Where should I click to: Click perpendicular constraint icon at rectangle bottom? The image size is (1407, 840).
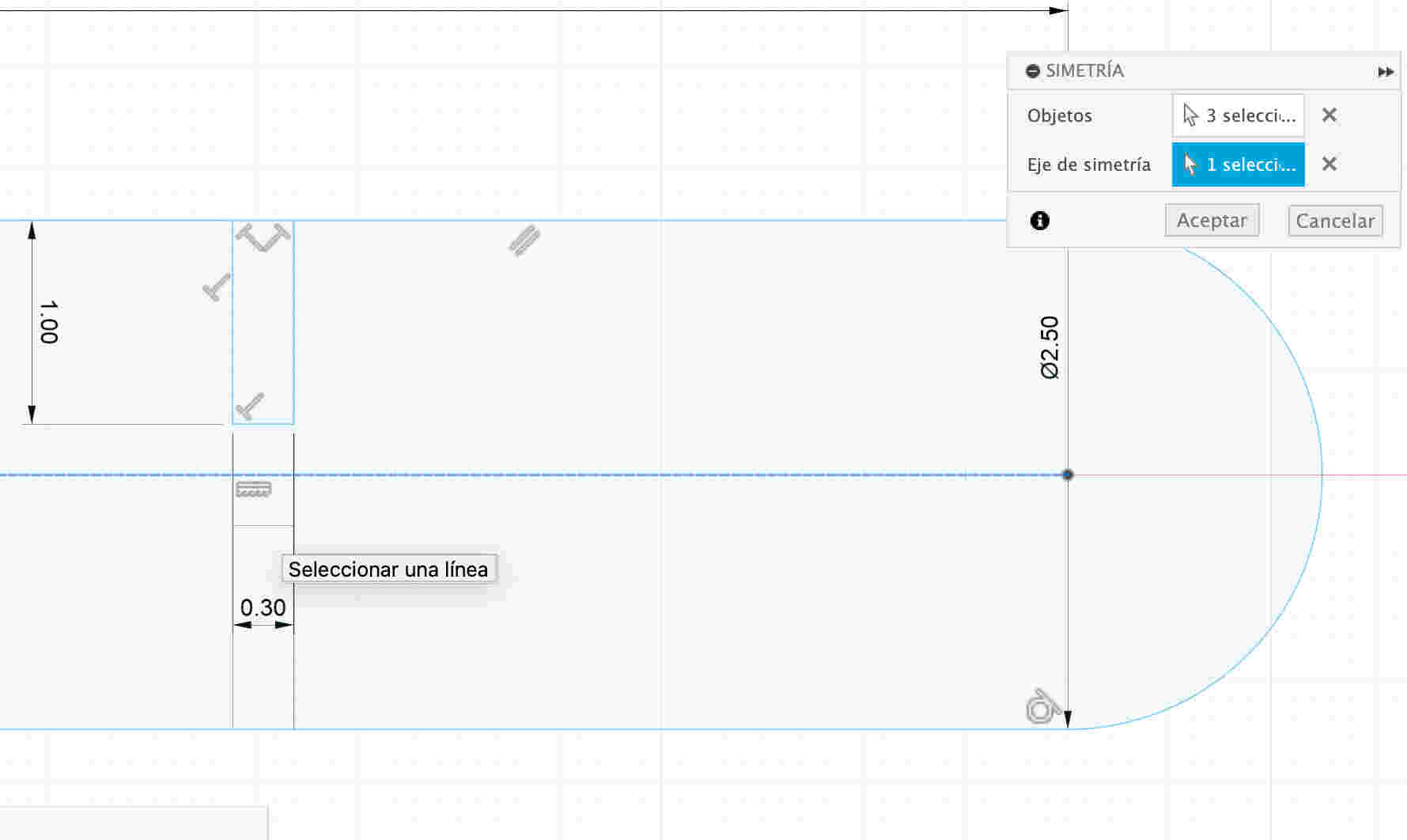[250, 407]
